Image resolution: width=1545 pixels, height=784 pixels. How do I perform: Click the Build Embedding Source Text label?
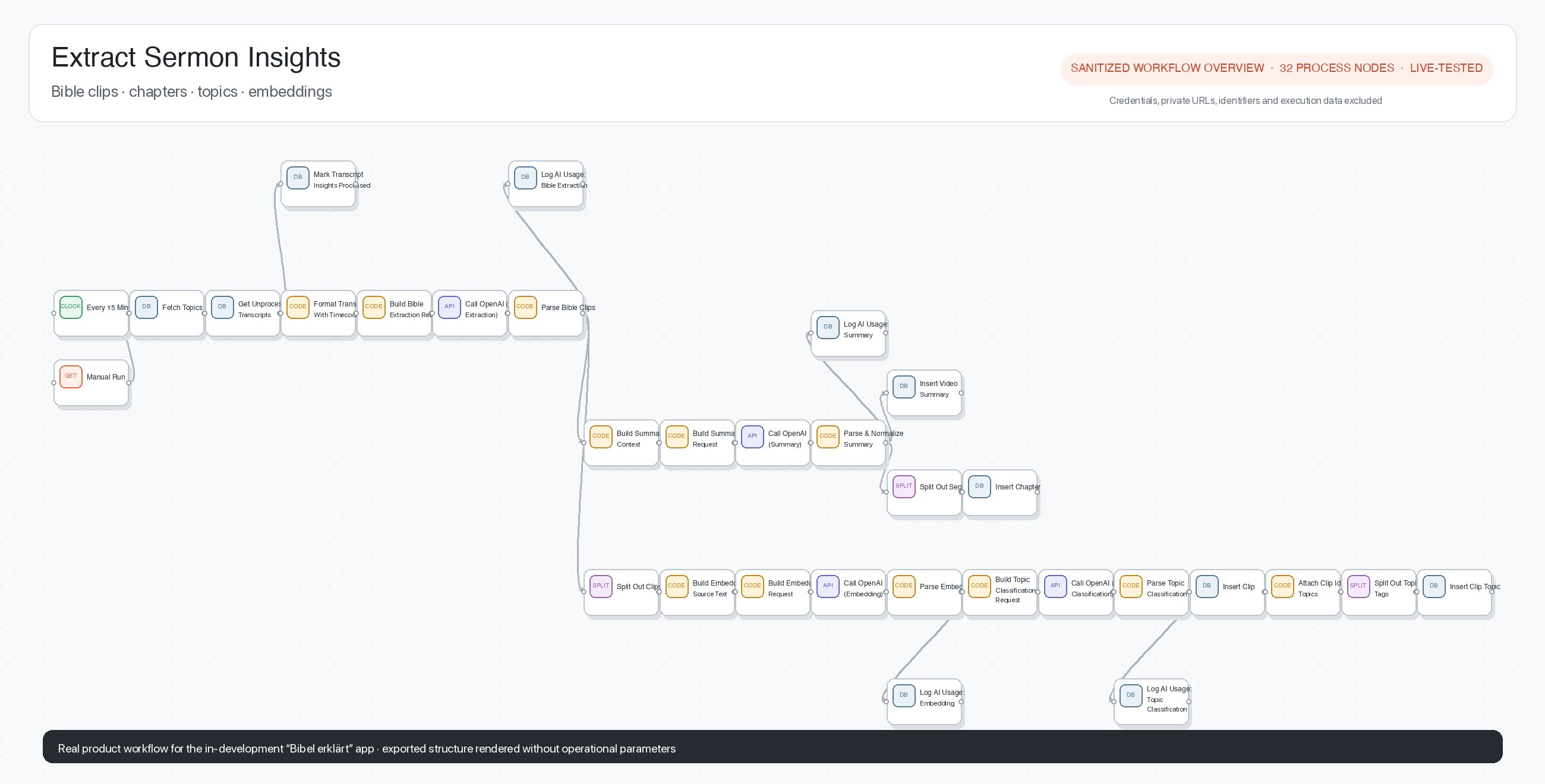714,589
